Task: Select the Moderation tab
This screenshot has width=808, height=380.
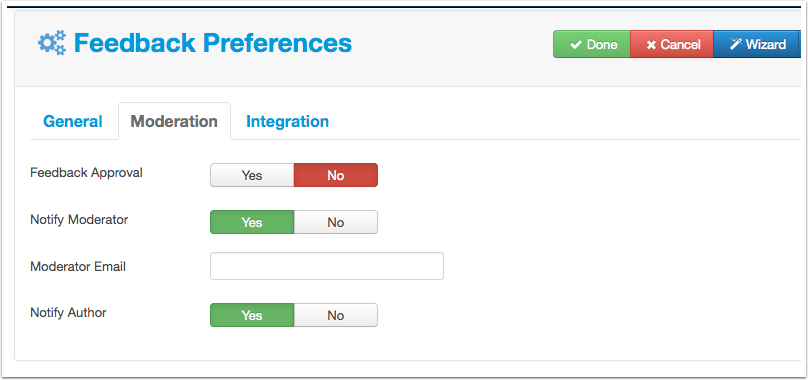Action: (x=174, y=121)
